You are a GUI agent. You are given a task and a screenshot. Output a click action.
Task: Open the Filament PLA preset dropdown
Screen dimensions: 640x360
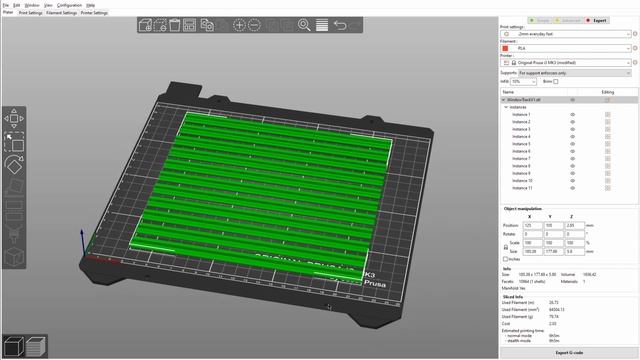click(x=566, y=48)
